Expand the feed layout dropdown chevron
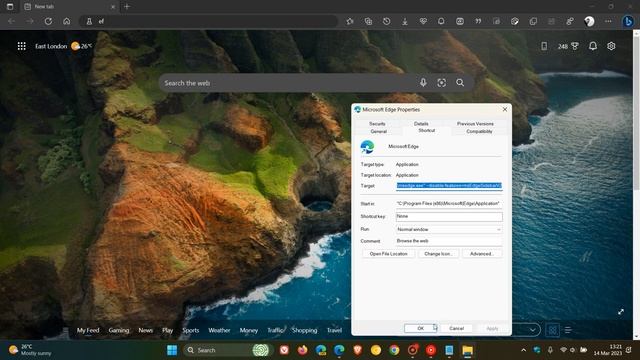The image size is (640, 360). [533, 330]
